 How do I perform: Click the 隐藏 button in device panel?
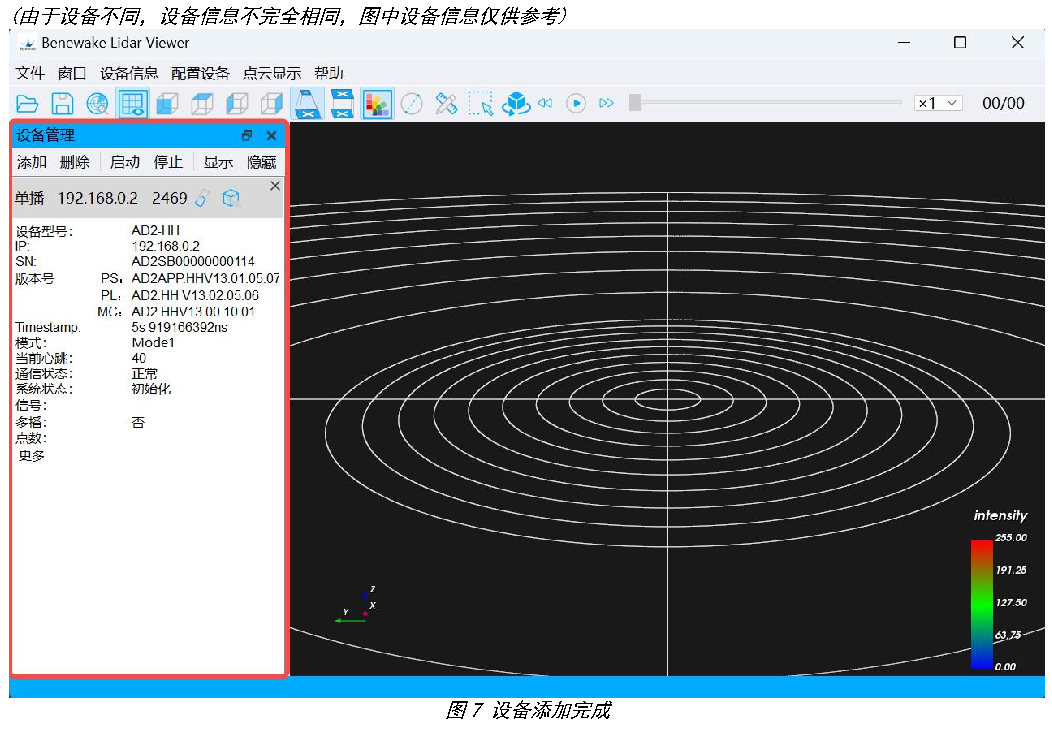click(x=262, y=162)
